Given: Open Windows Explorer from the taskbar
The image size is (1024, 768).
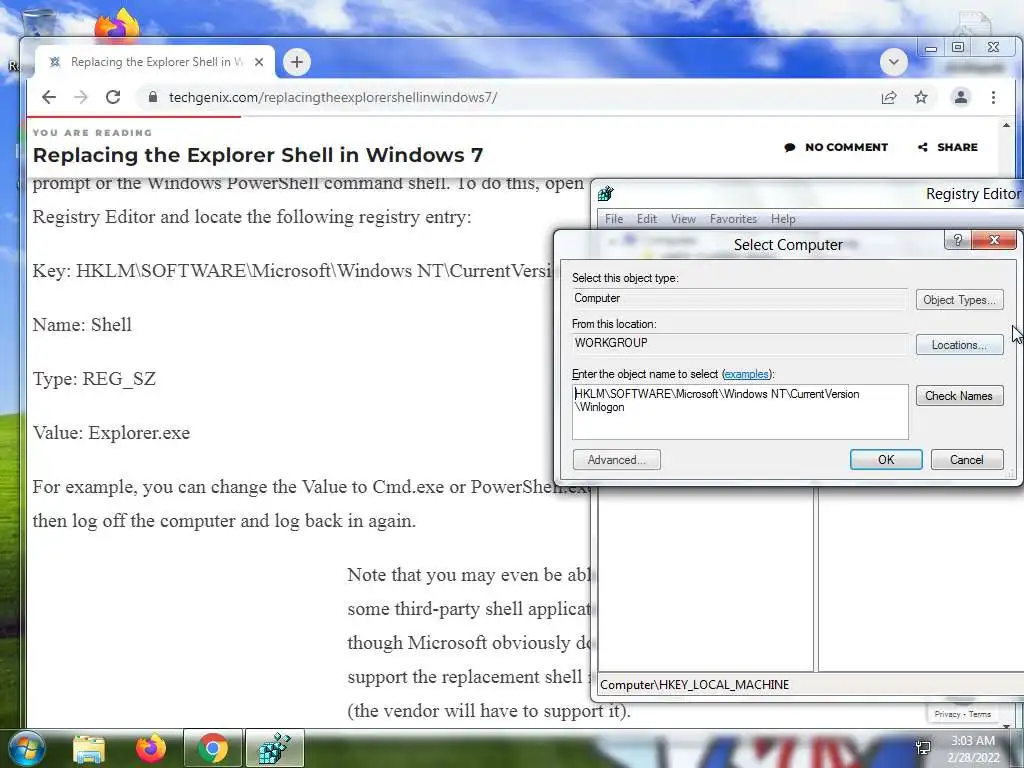Looking at the screenshot, I should click(x=89, y=749).
